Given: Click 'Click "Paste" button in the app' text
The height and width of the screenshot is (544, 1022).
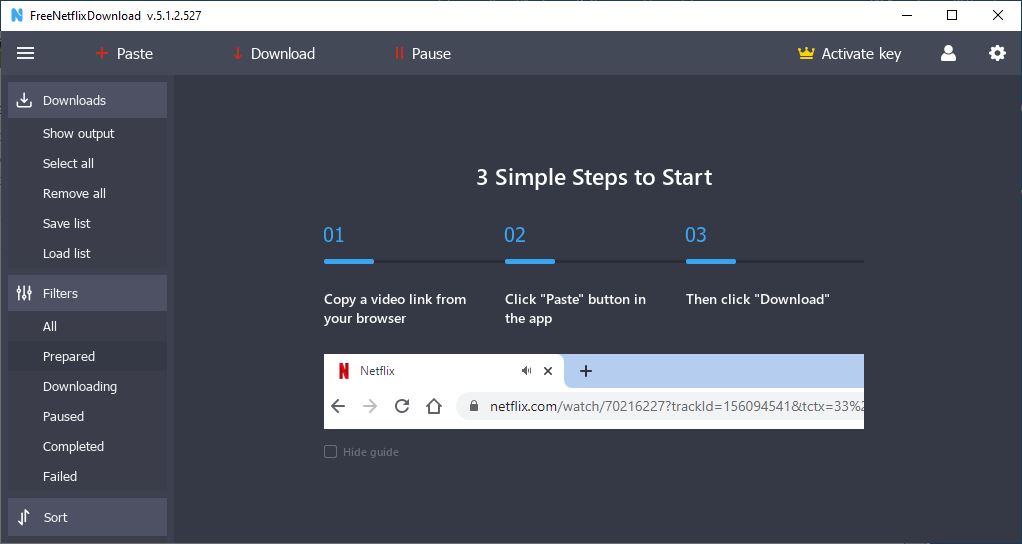Looking at the screenshot, I should [x=575, y=309].
